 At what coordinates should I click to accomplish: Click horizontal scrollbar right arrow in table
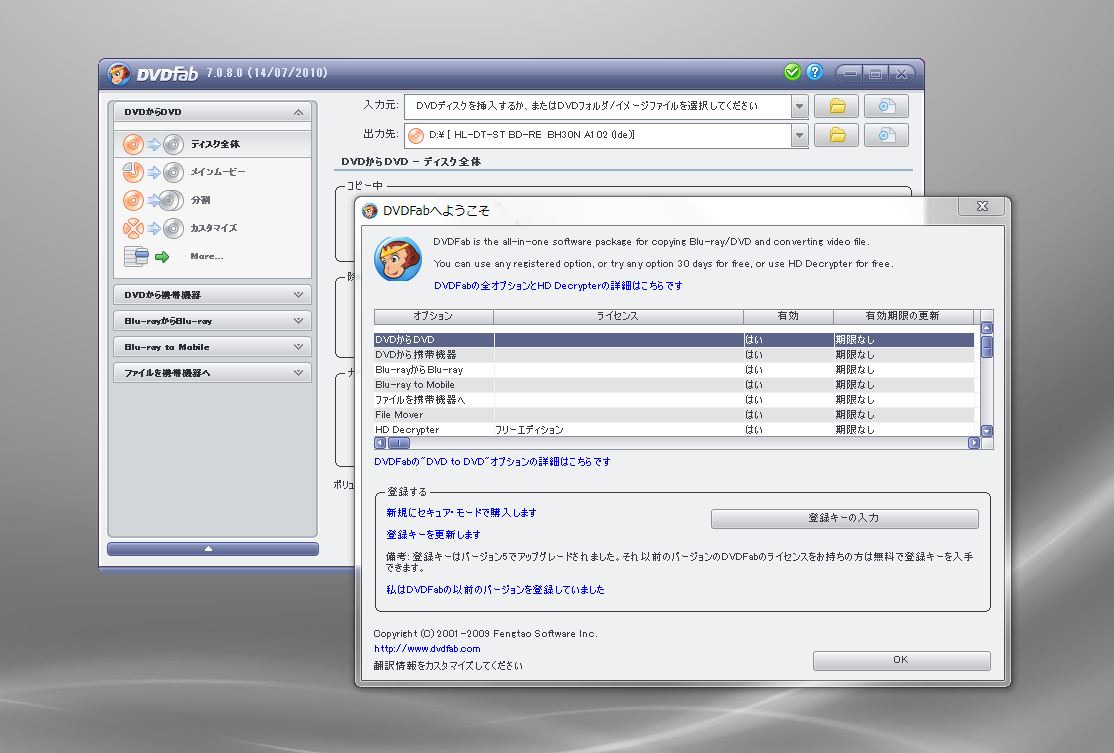(973, 443)
